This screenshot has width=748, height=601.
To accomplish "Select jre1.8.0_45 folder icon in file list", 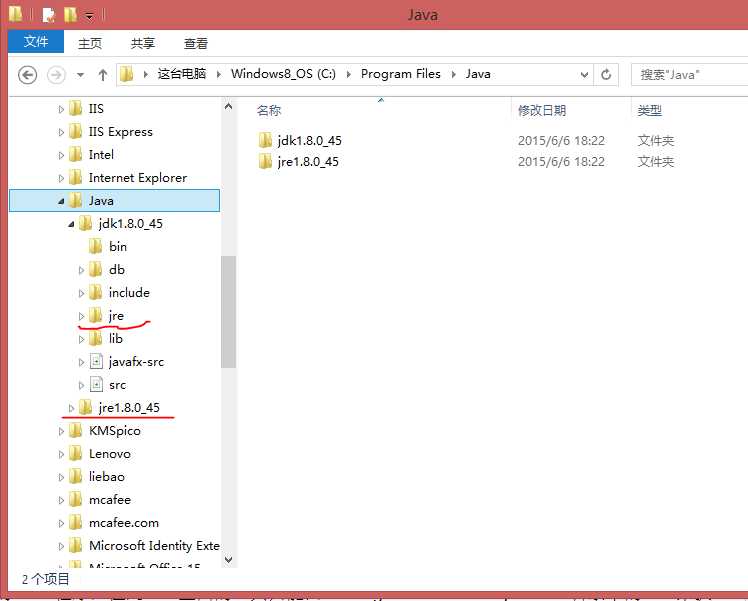I will (265, 161).
